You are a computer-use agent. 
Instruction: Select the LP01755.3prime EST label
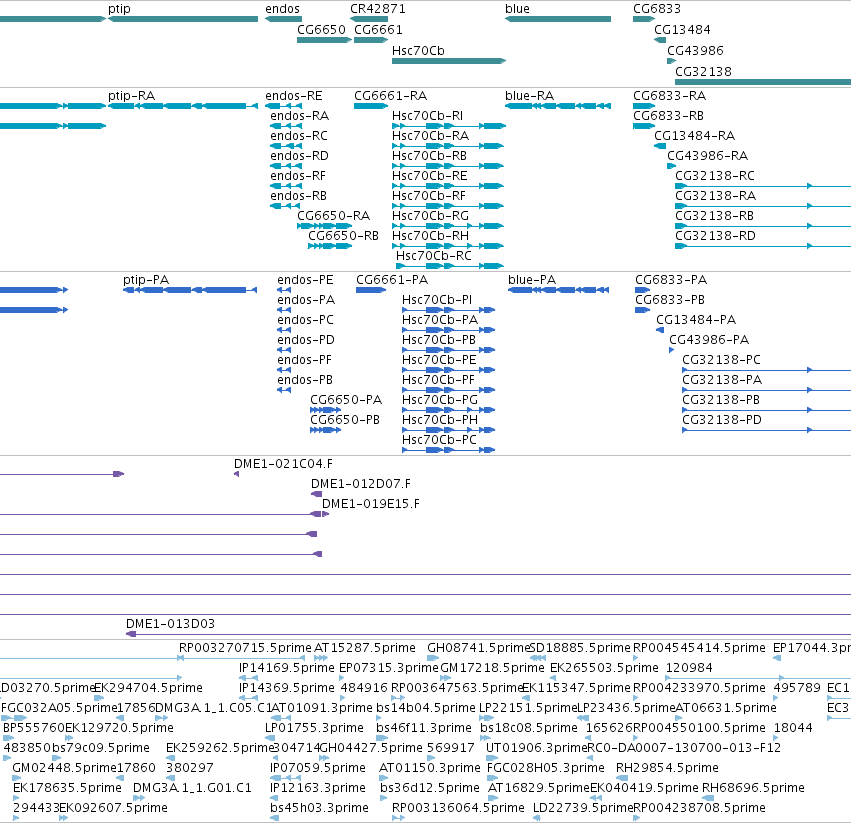click(x=314, y=727)
